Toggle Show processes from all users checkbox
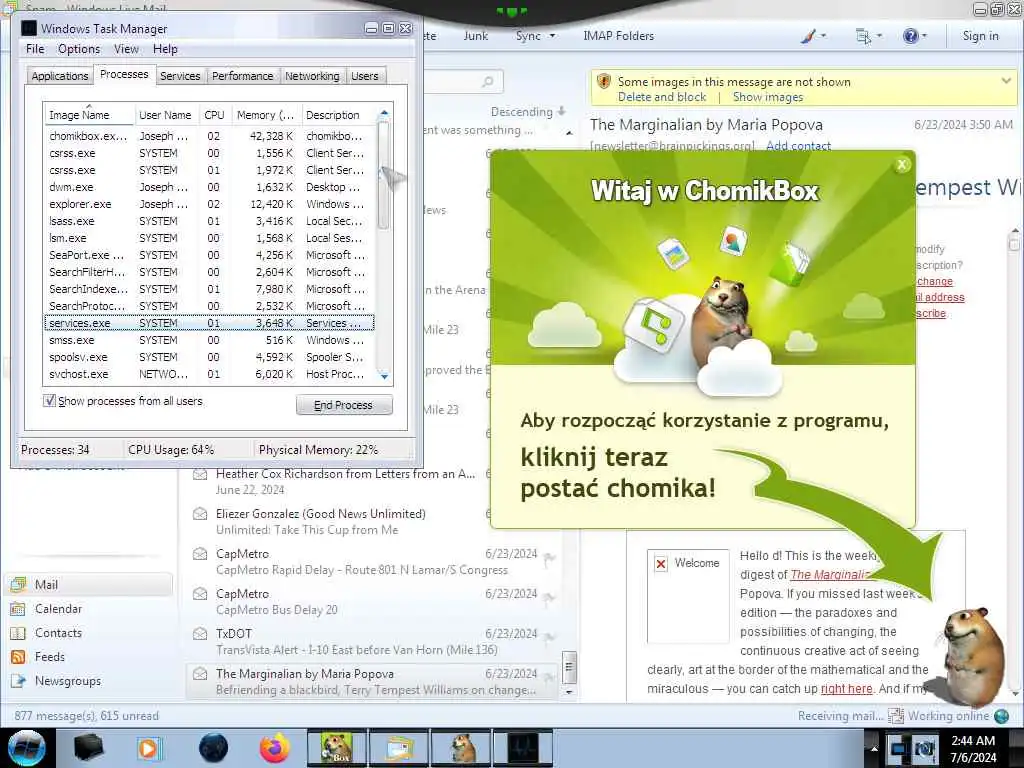 pos(50,400)
